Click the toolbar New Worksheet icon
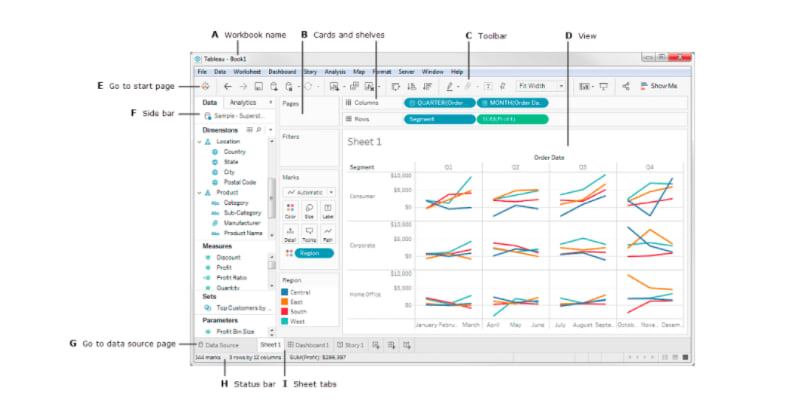Screen dimensions: 785x400 334,86
